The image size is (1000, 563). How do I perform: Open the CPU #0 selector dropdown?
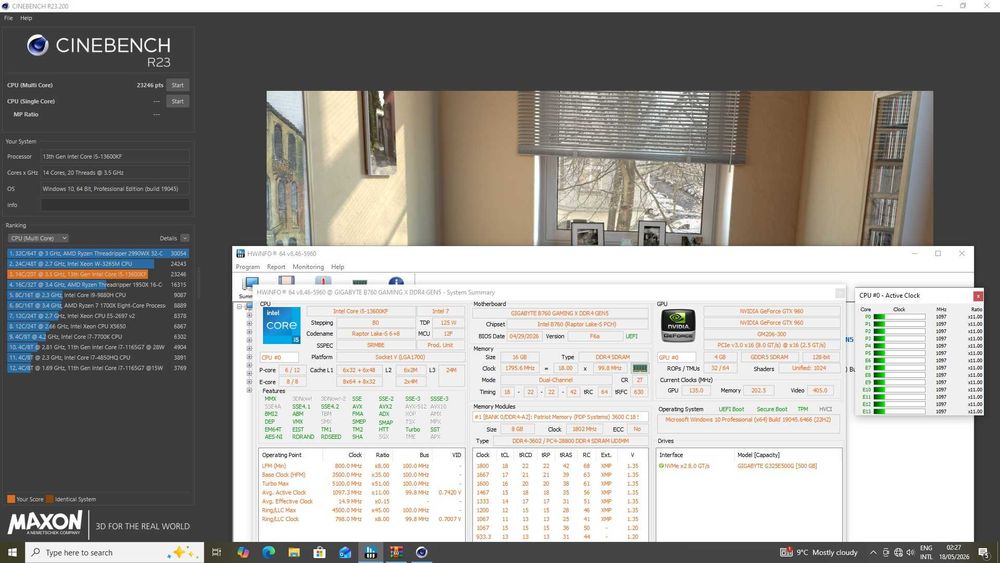pos(279,357)
